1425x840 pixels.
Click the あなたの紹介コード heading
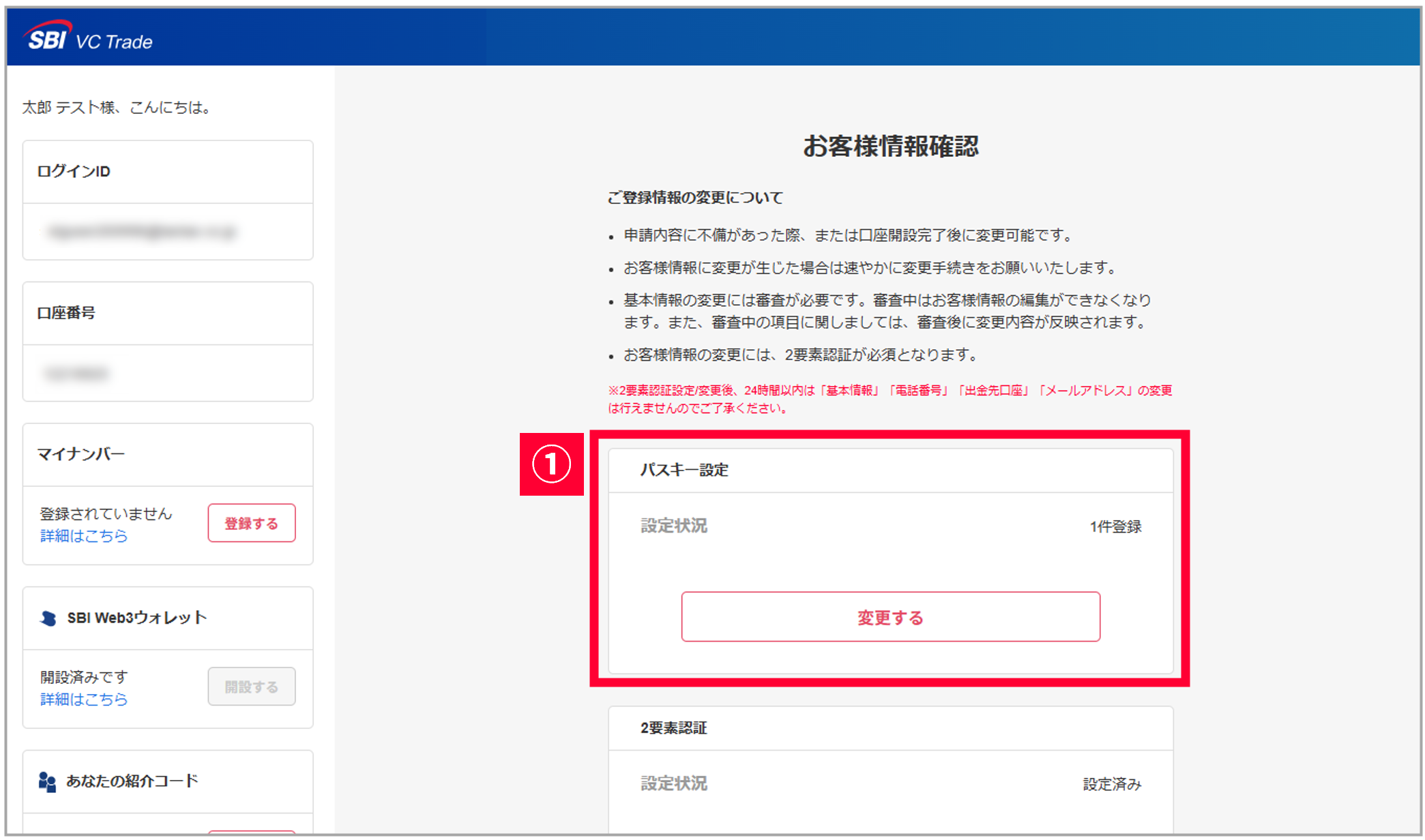(132, 781)
